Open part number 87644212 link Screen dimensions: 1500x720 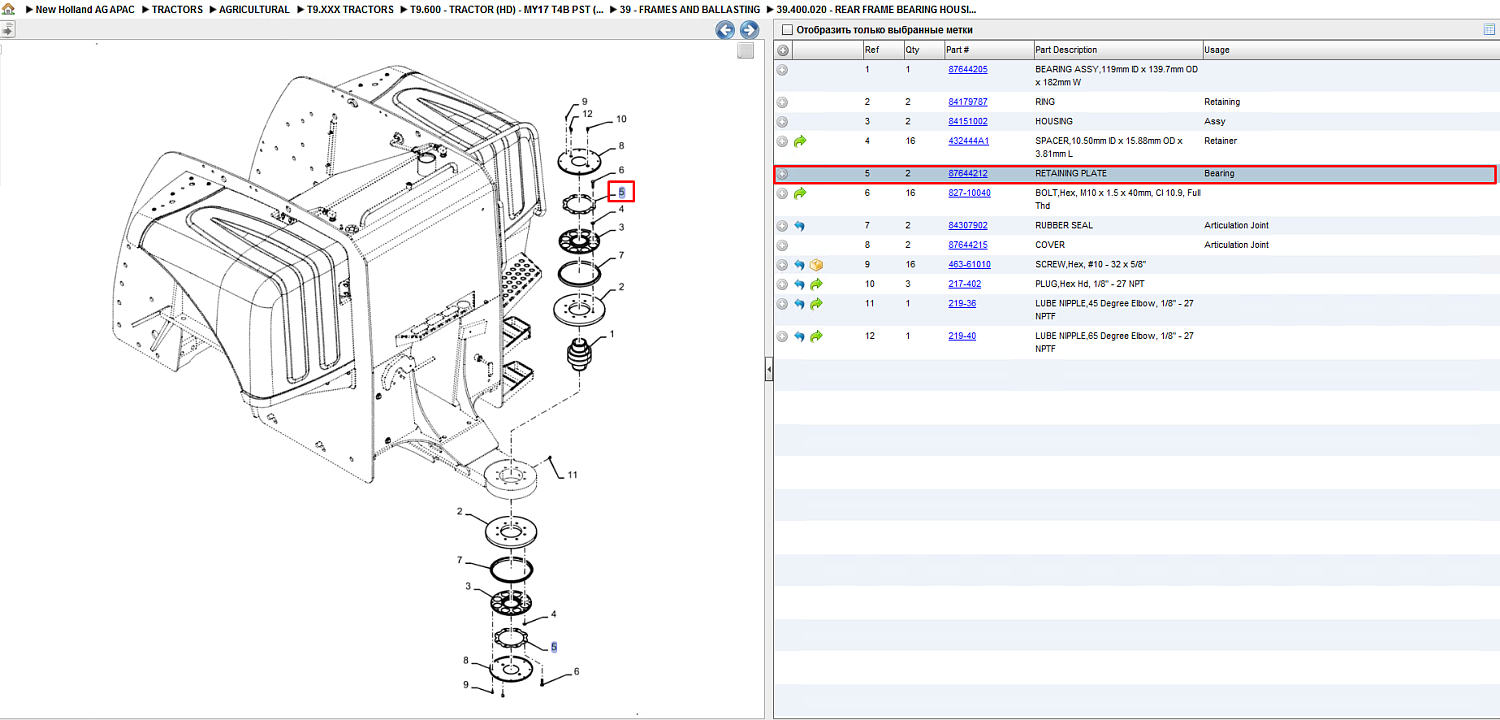pyautogui.click(x=968, y=174)
